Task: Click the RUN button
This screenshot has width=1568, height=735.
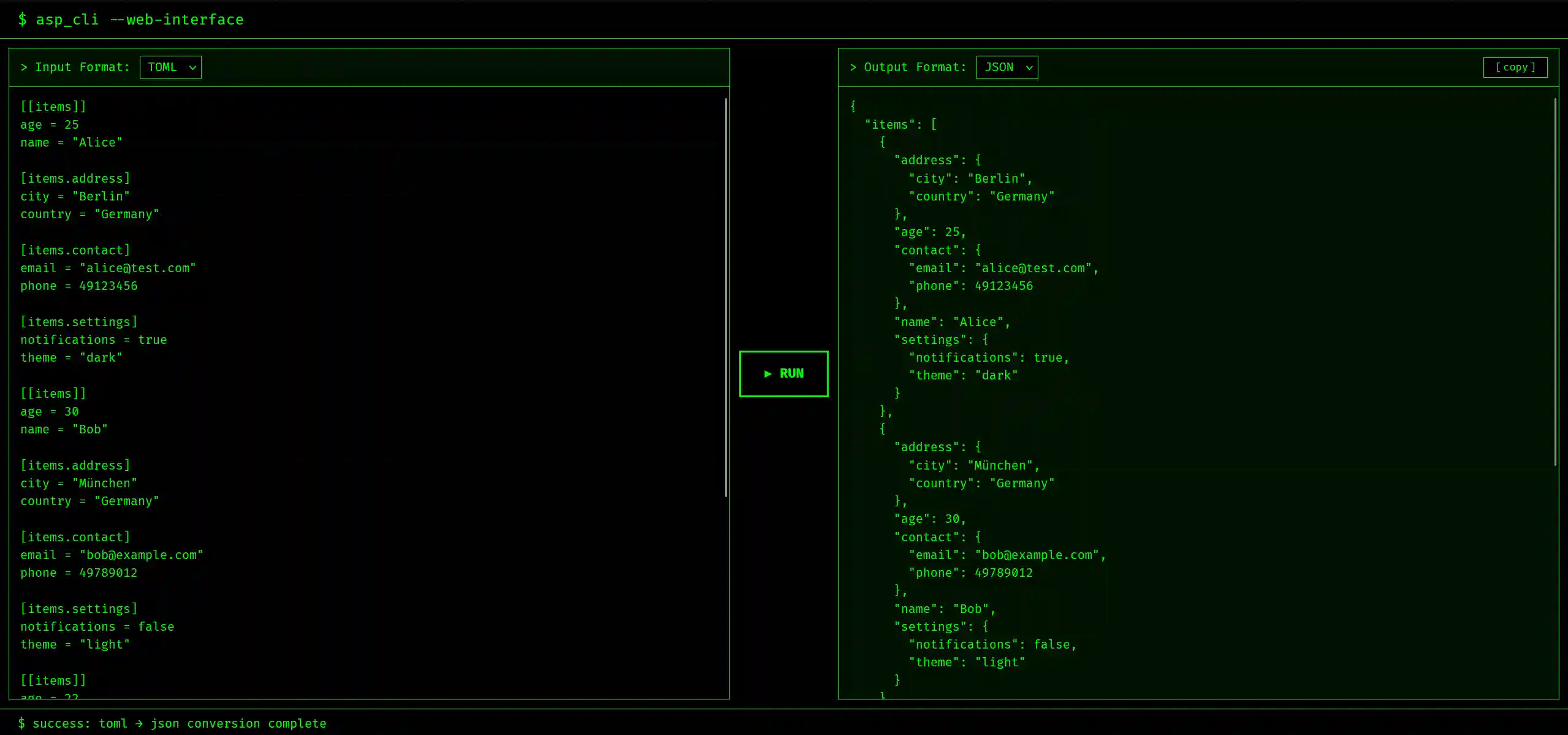Action: click(x=783, y=373)
